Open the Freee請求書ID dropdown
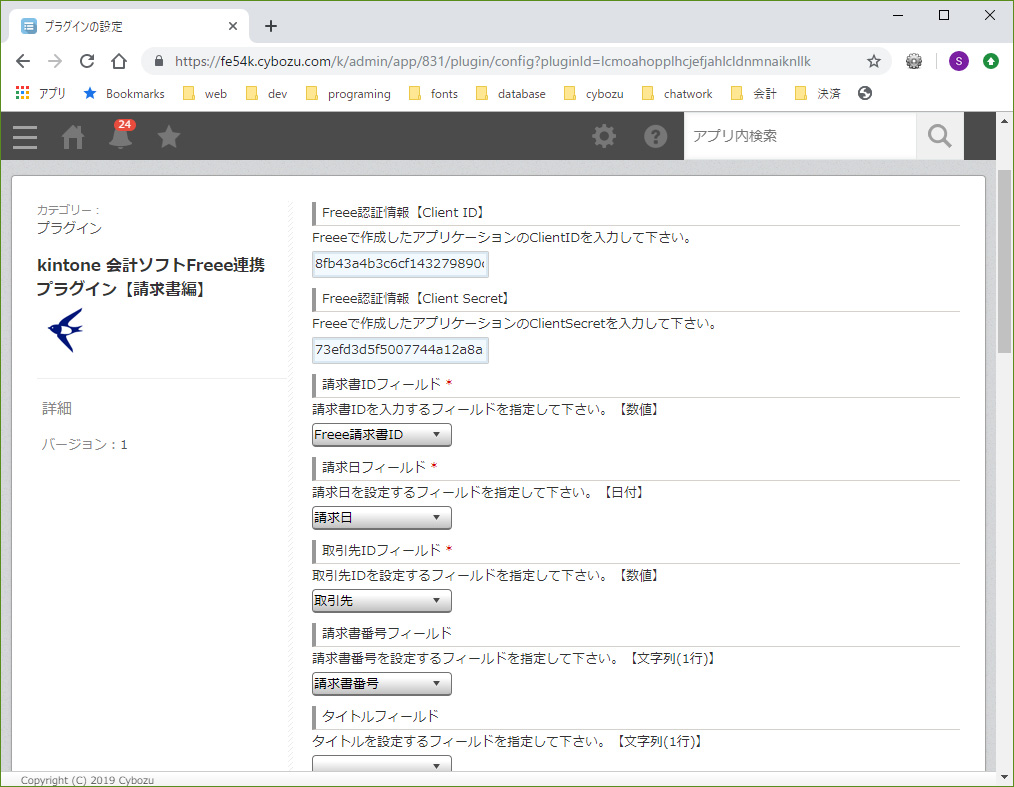The image size is (1014, 787). pyautogui.click(x=382, y=435)
